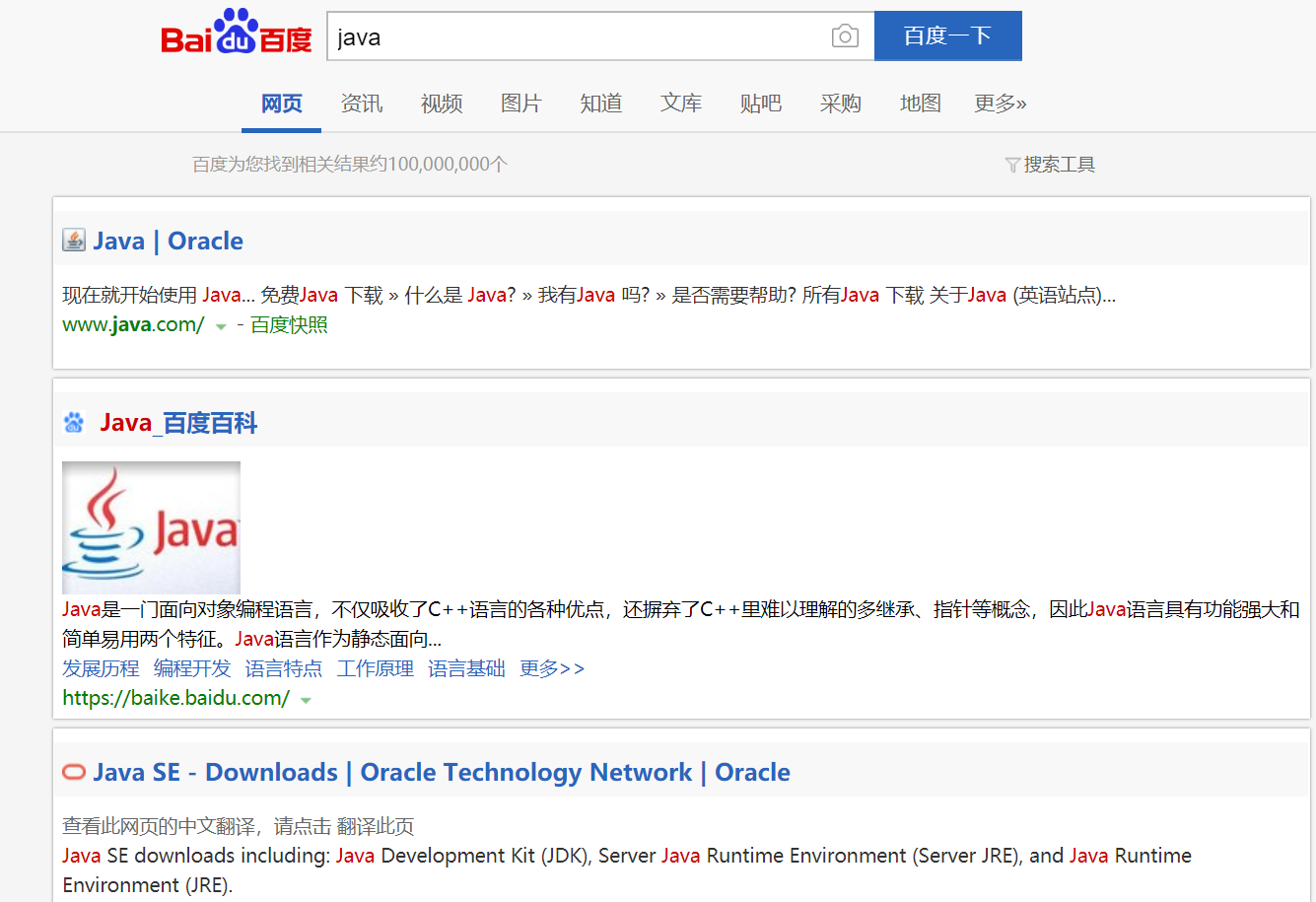The height and width of the screenshot is (902, 1316).
Task: Click the Java | Oracle snippet starting 现在就开始使用
Action: tap(589, 295)
